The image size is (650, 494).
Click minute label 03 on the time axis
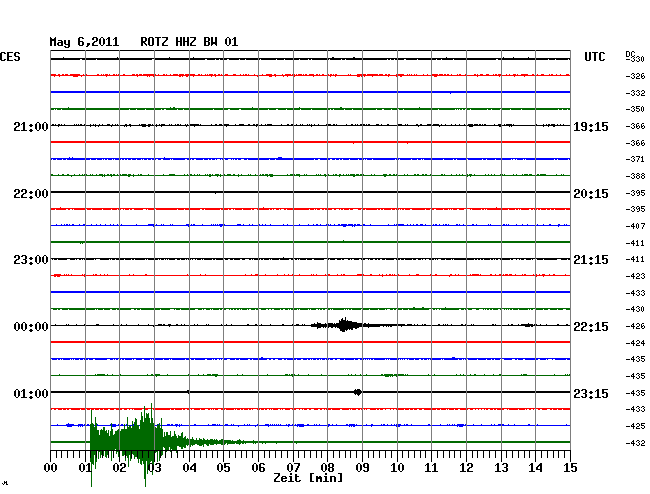pyautogui.click(x=155, y=467)
